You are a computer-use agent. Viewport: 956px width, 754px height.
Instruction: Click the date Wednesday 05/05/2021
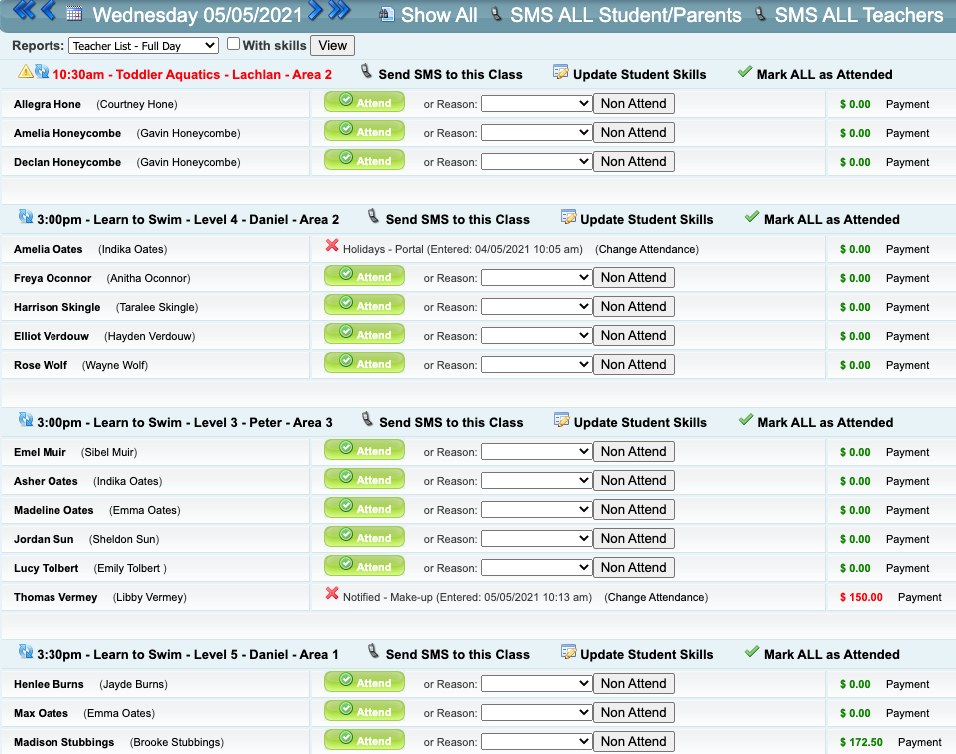click(197, 15)
